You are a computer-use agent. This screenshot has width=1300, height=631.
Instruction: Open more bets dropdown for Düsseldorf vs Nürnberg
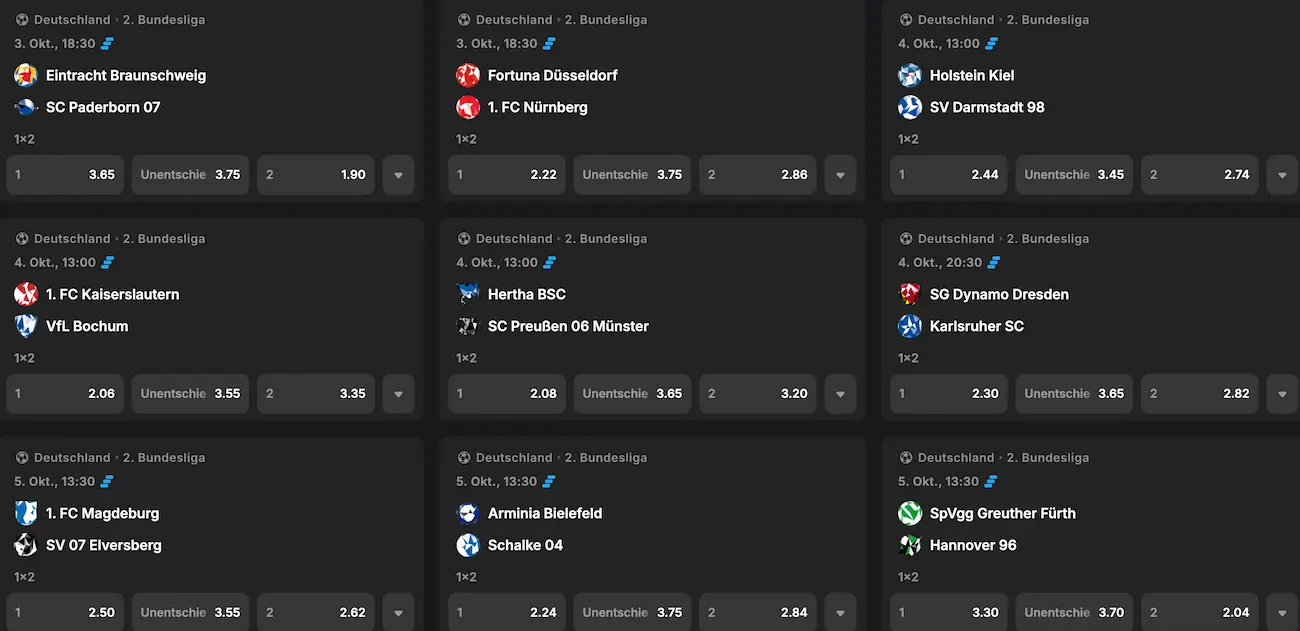[x=840, y=175]
